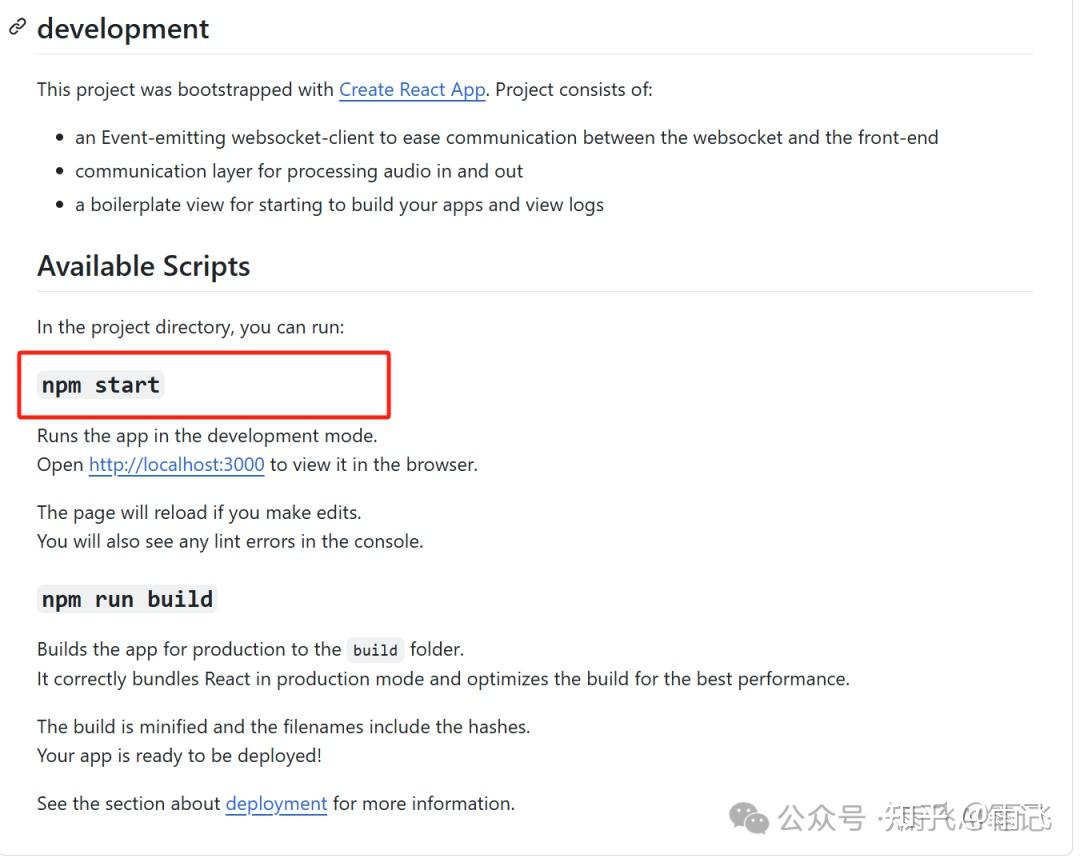
Task: Click "Runs the app in the development mode" line
Action: pos(207,436)
